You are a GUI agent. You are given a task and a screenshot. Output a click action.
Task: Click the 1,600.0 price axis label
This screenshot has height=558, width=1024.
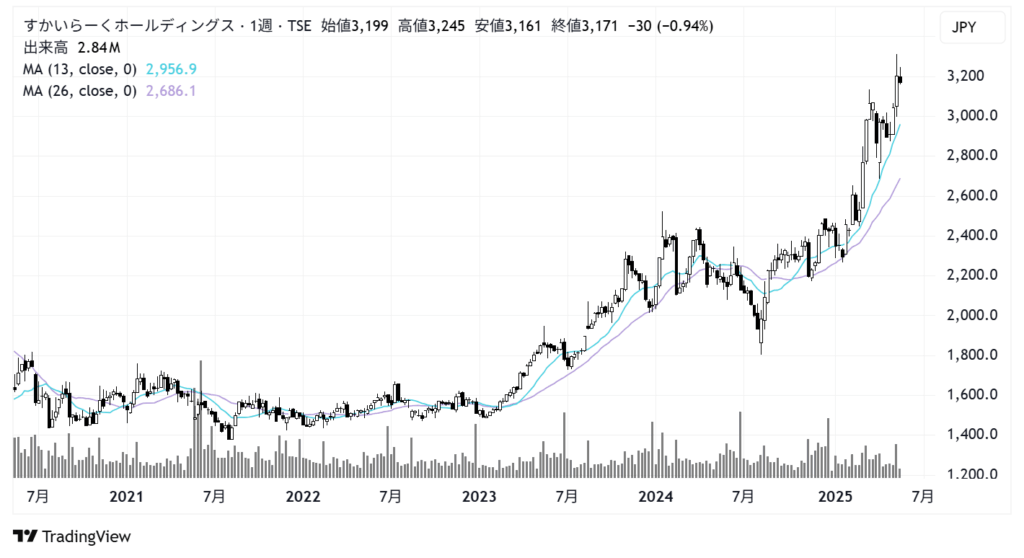pos(972,395)
